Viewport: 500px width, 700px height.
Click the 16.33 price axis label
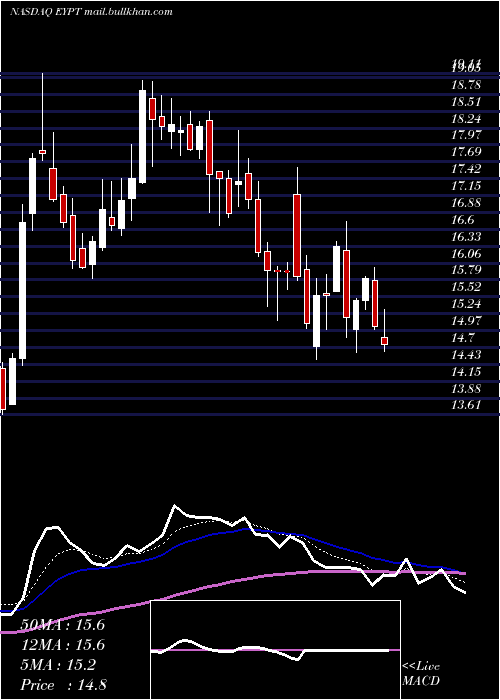click(x=466, y=236)
